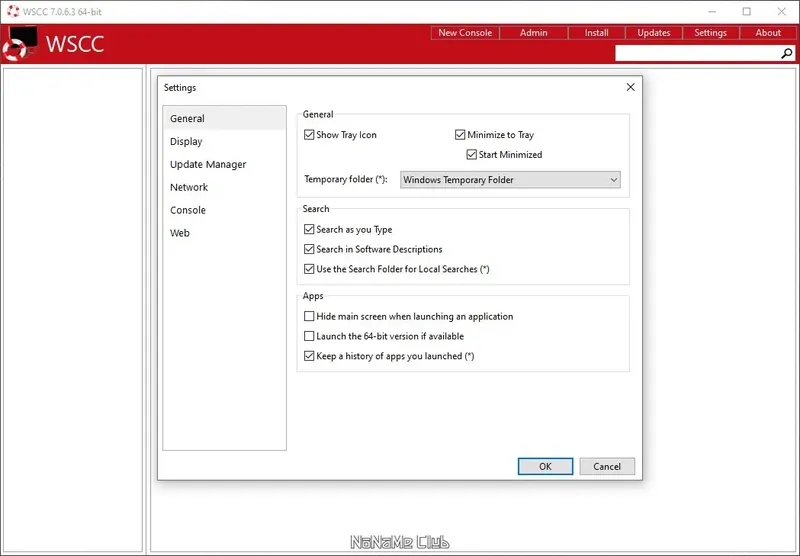Close the Settings dialog with X
Viewport: 800px width, 556px height.
pos(631,87)
